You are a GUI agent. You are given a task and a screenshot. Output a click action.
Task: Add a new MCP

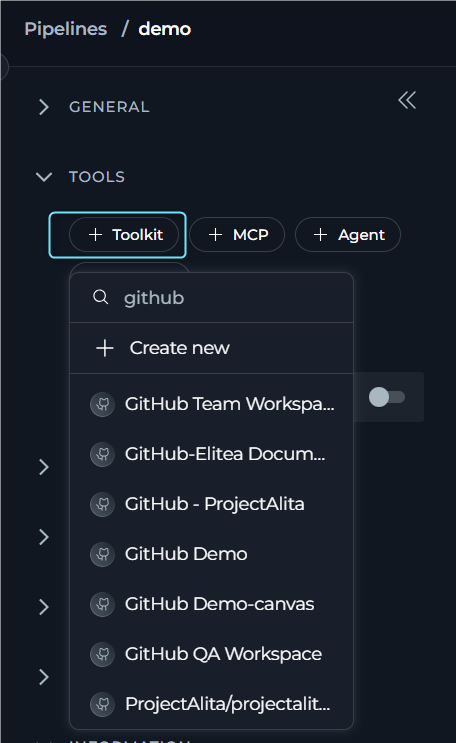[237, 235]
